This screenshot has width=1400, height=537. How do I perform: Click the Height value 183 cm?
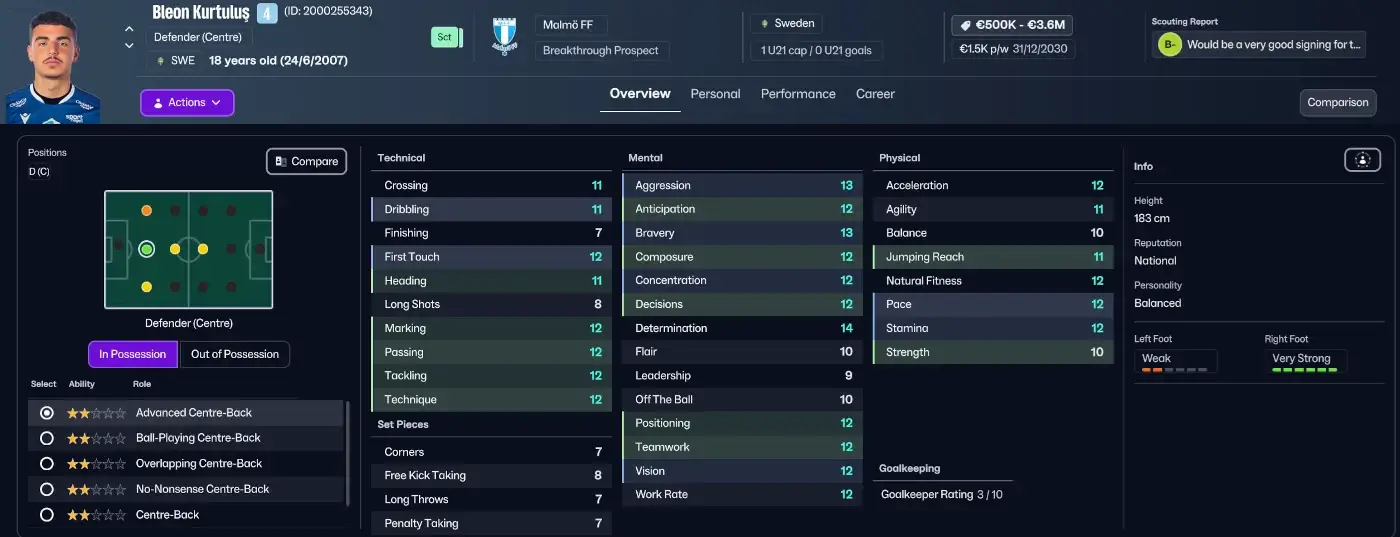pos(1152,218)
